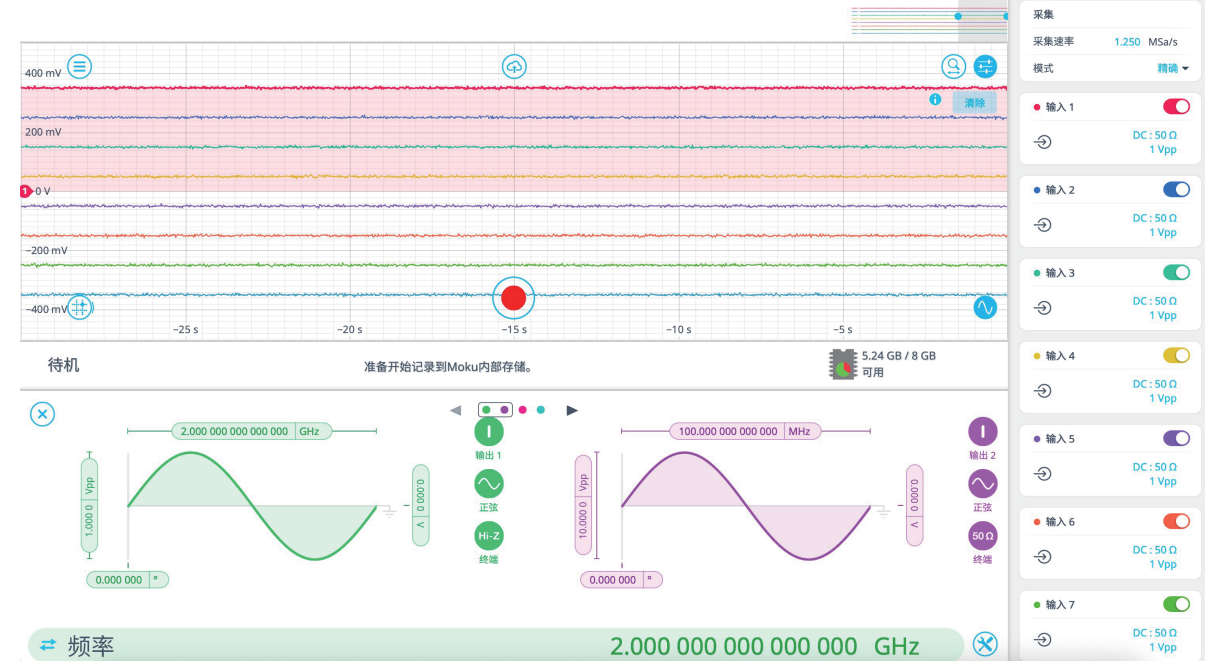The height and width of the screenshot is (666, 1205).
Task: Toggle output 2 power button (输出 2)
Action: [983, 432]
